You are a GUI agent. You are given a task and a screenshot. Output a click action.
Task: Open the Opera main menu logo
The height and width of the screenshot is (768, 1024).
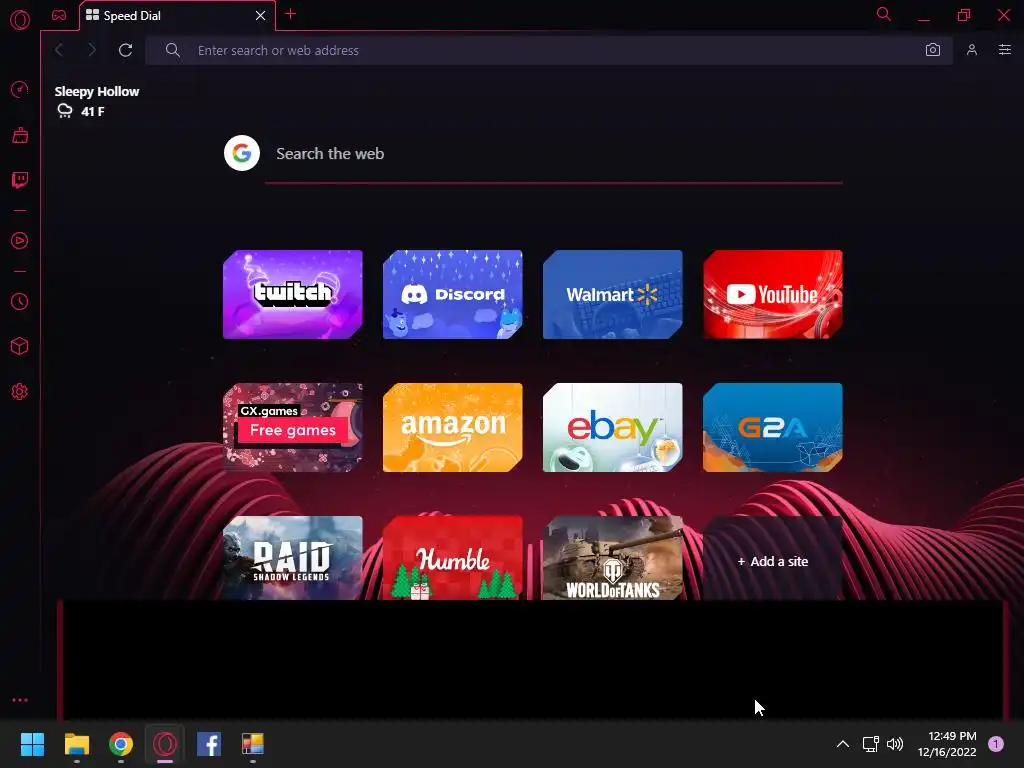[20, 20]
